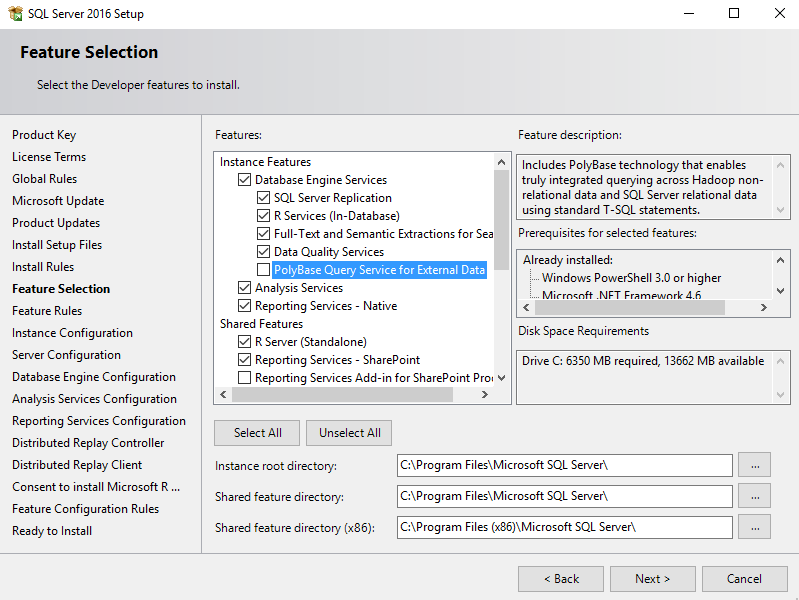Browse for Shared feature directory (x86)
799x600 pixels.
tap(755, 527)
